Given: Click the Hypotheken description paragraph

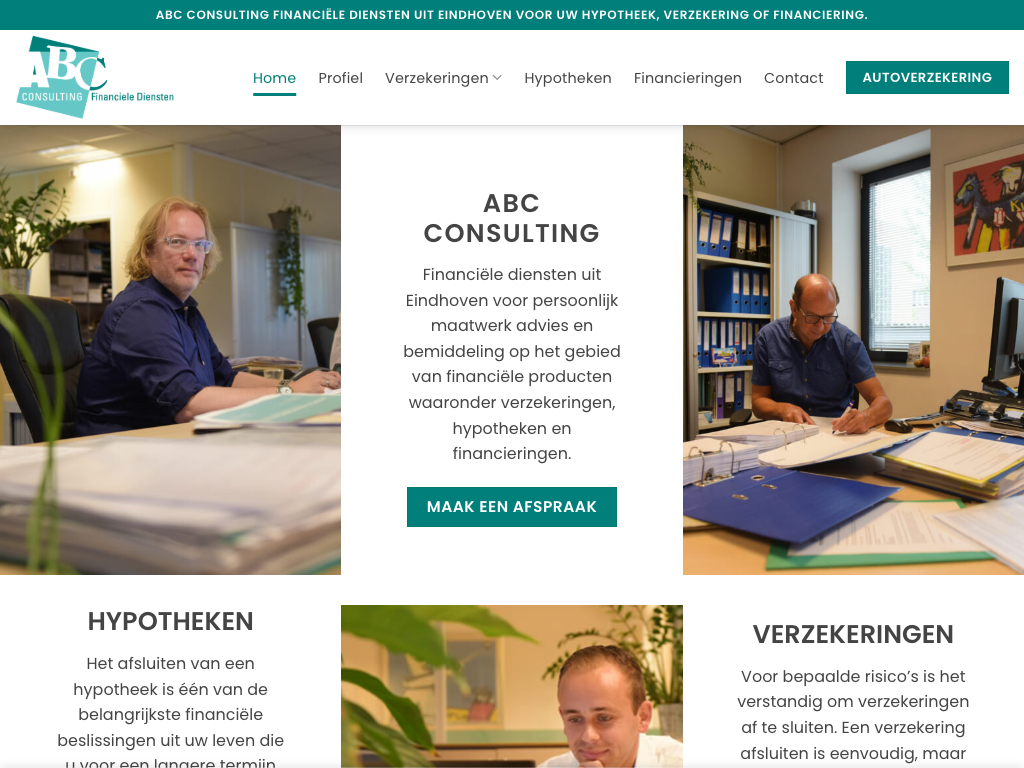Looking at the screenshot, I should tap(170, 711).
